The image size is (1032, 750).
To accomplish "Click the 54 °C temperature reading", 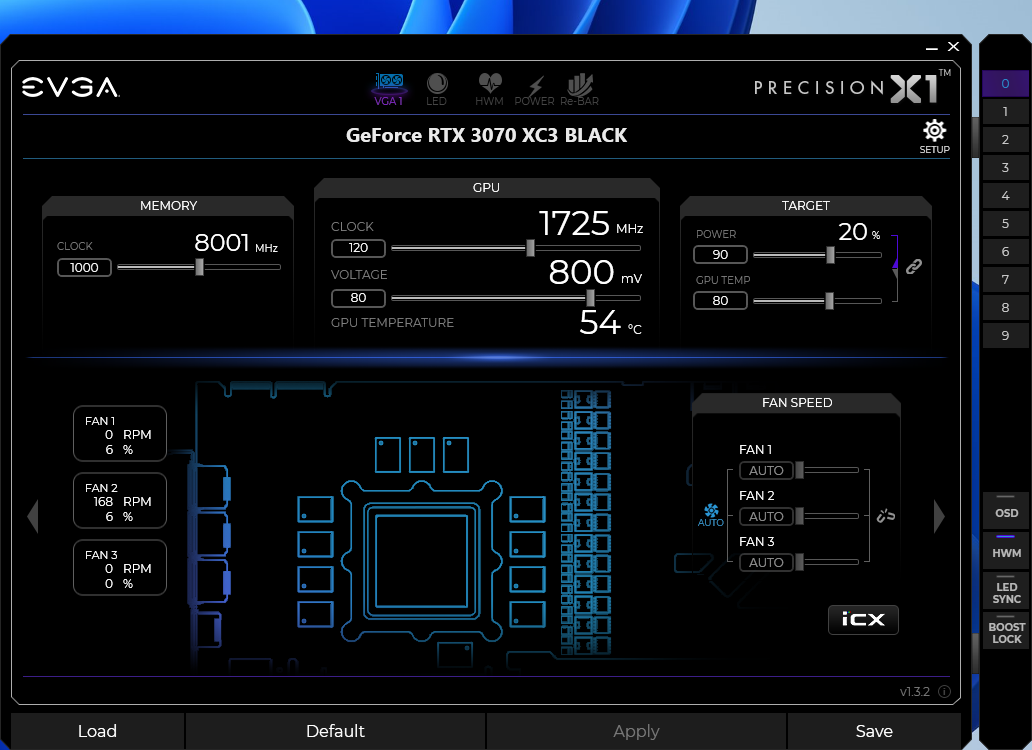I will tap(610, 322).
